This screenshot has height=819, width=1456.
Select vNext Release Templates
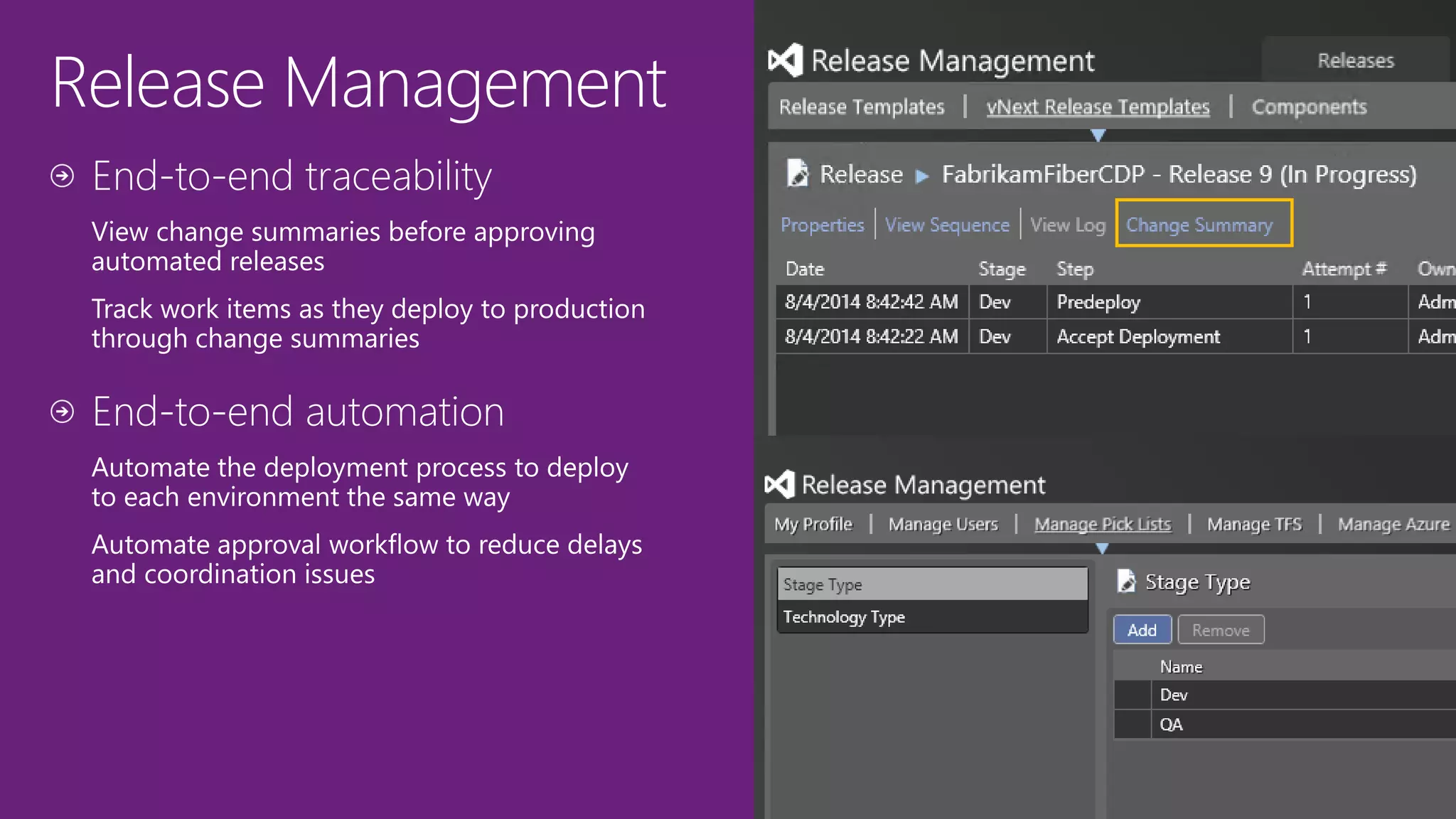point(1098,107)
